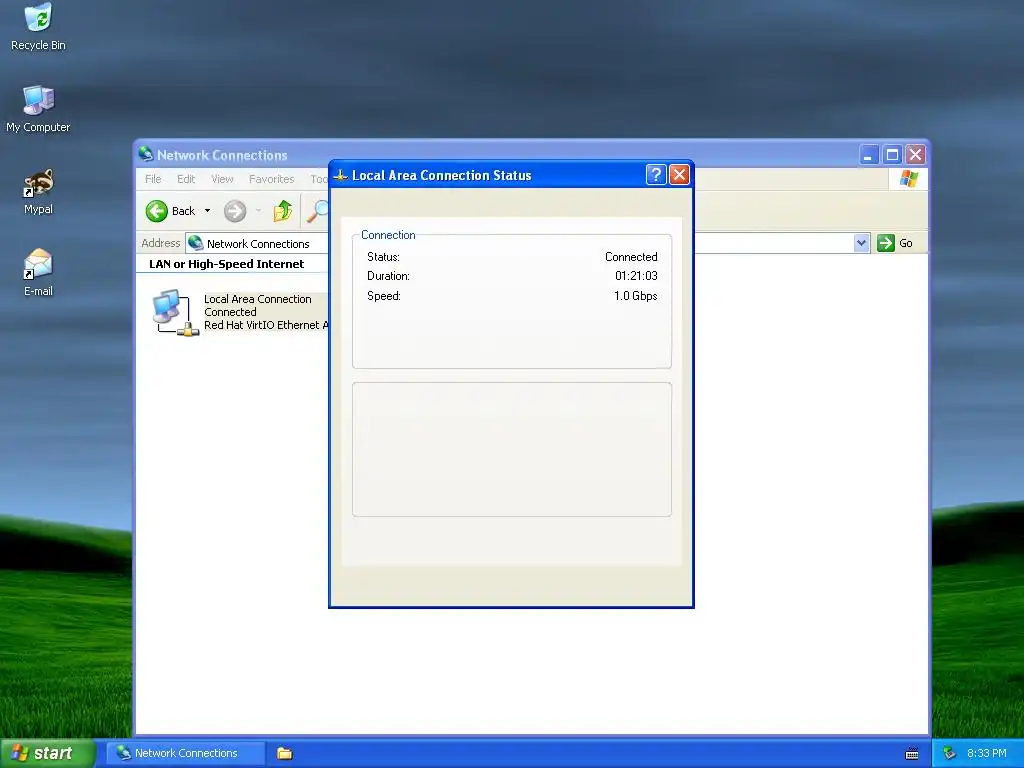Open the folder icon in the taskbar
1024x768 pixels.
point(284,753)
